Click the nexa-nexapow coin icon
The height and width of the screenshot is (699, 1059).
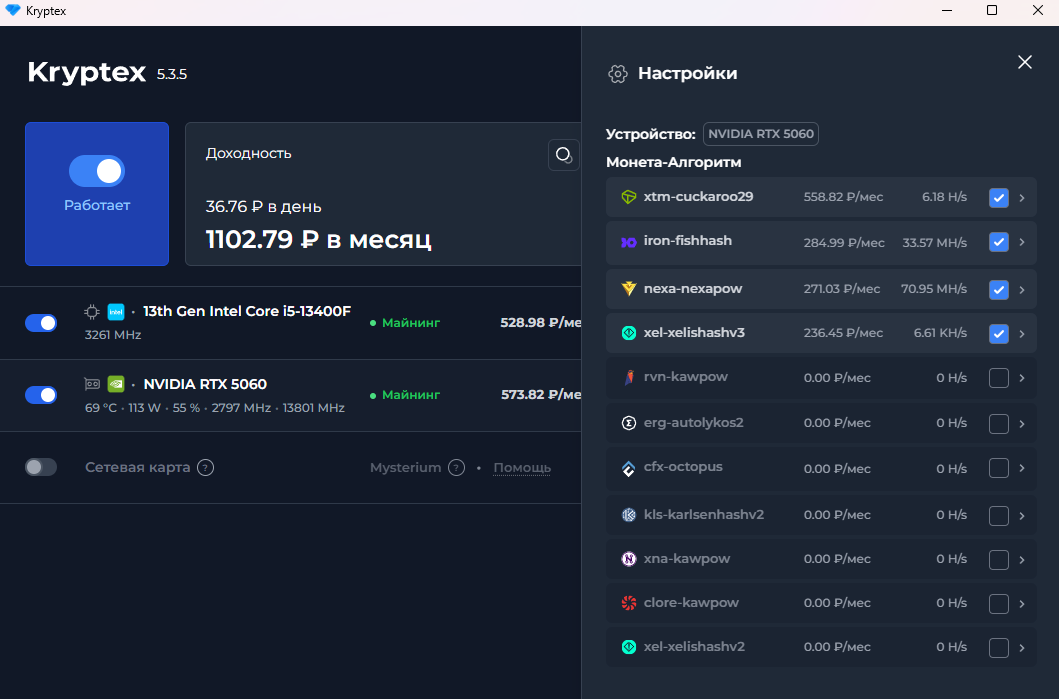pyautogui.click(x=629, y=289)
